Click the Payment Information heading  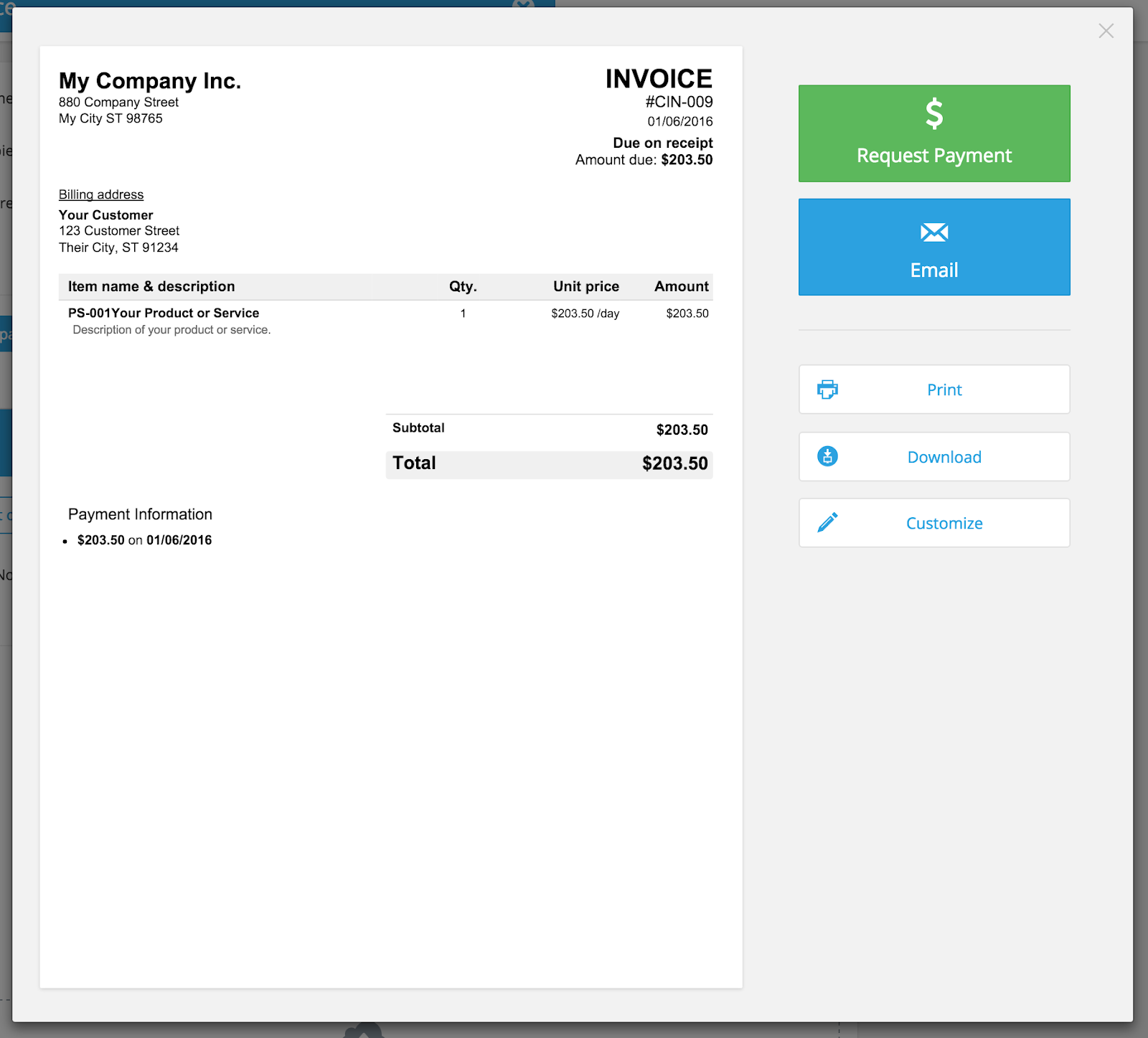140,514
